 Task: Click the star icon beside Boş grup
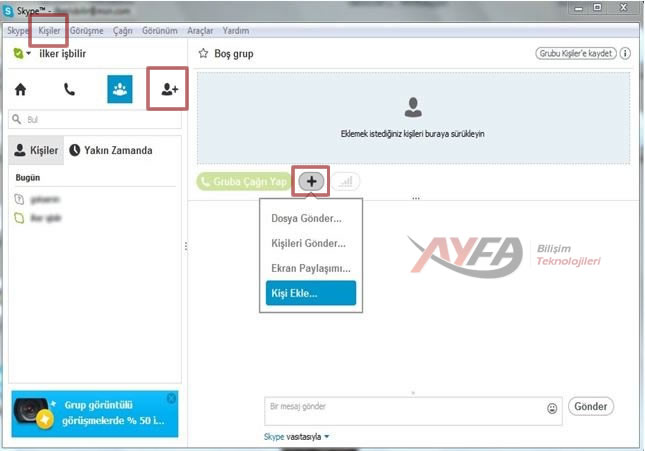(x=203, y=53)
